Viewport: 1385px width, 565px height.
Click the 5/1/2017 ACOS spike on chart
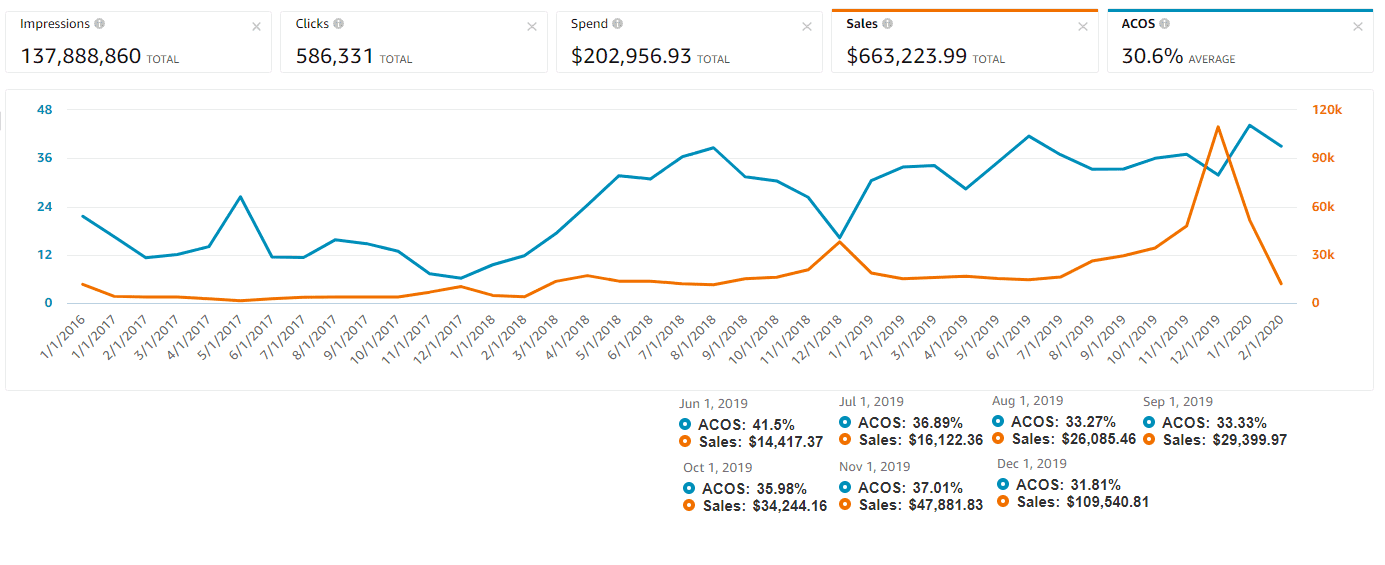coord(240,197)
